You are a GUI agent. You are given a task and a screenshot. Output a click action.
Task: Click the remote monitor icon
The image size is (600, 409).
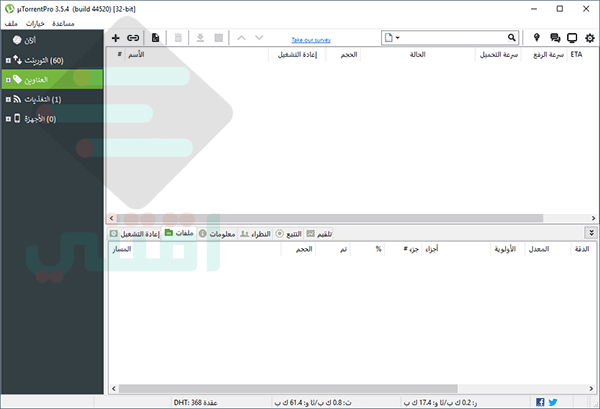(x=572, y=37)
